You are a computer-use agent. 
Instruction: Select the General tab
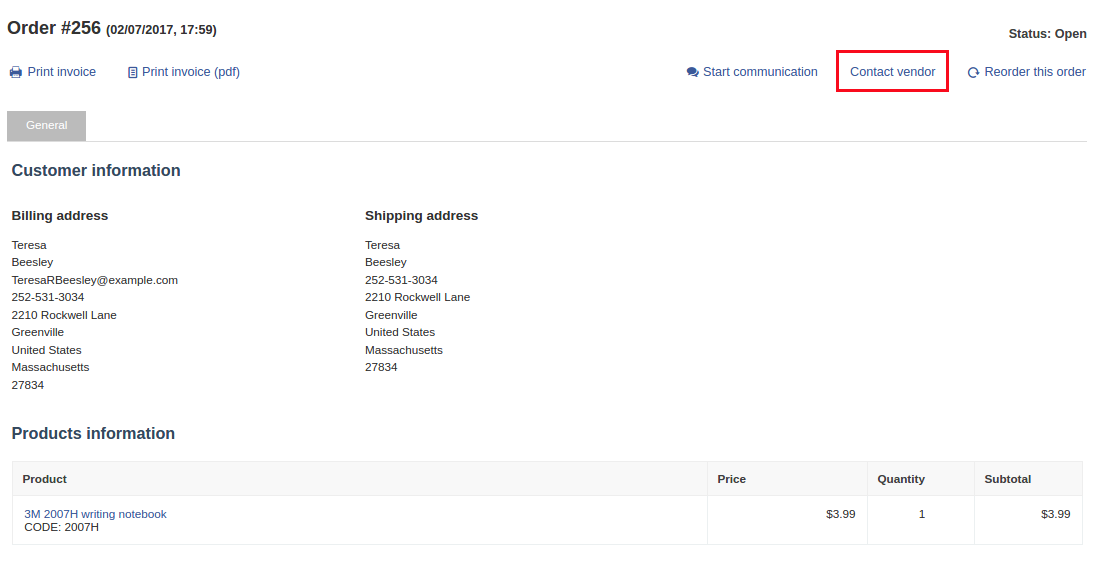(x=47, y=125)
